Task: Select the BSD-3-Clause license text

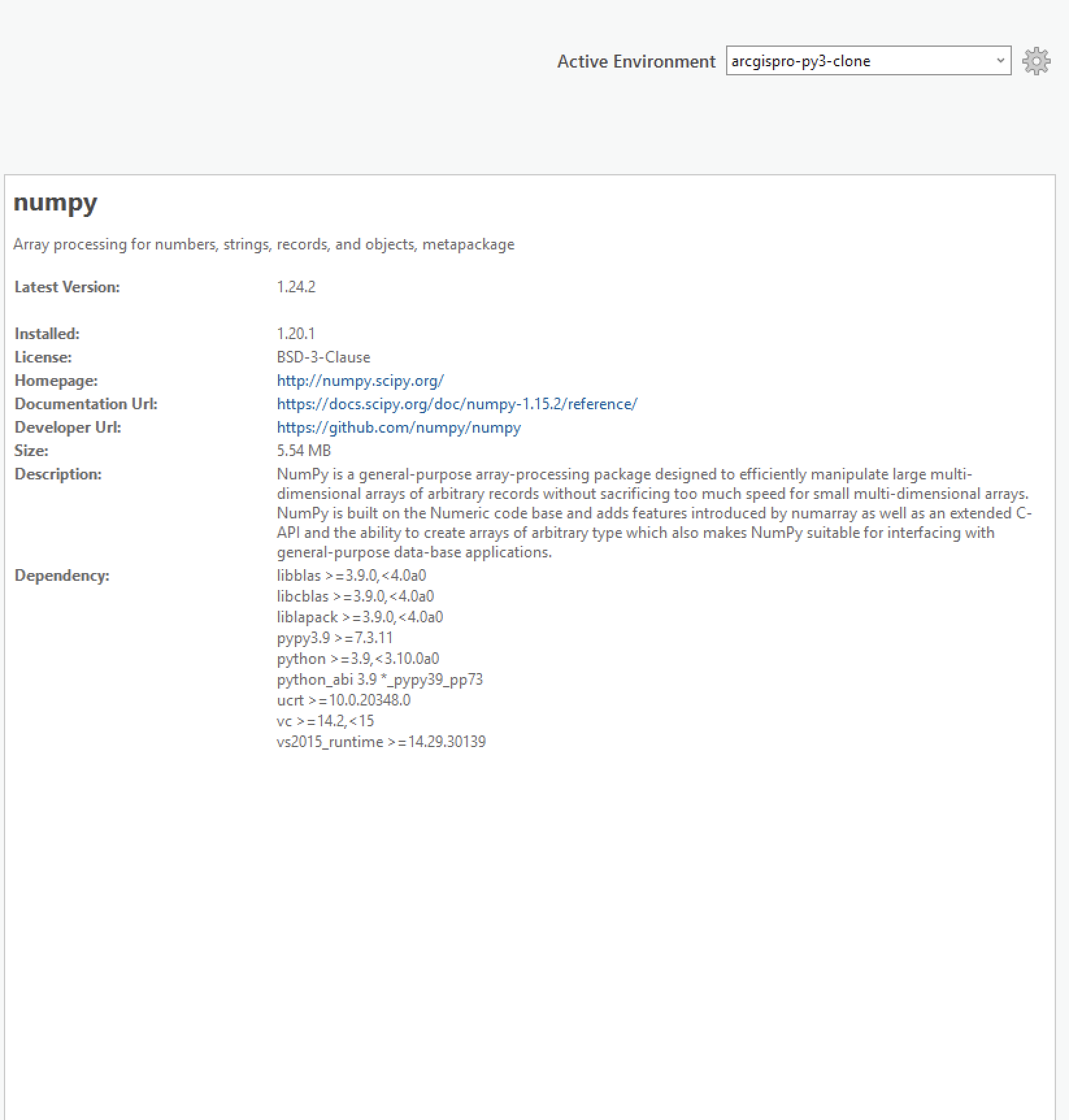Action: click(x=323, y=357)
